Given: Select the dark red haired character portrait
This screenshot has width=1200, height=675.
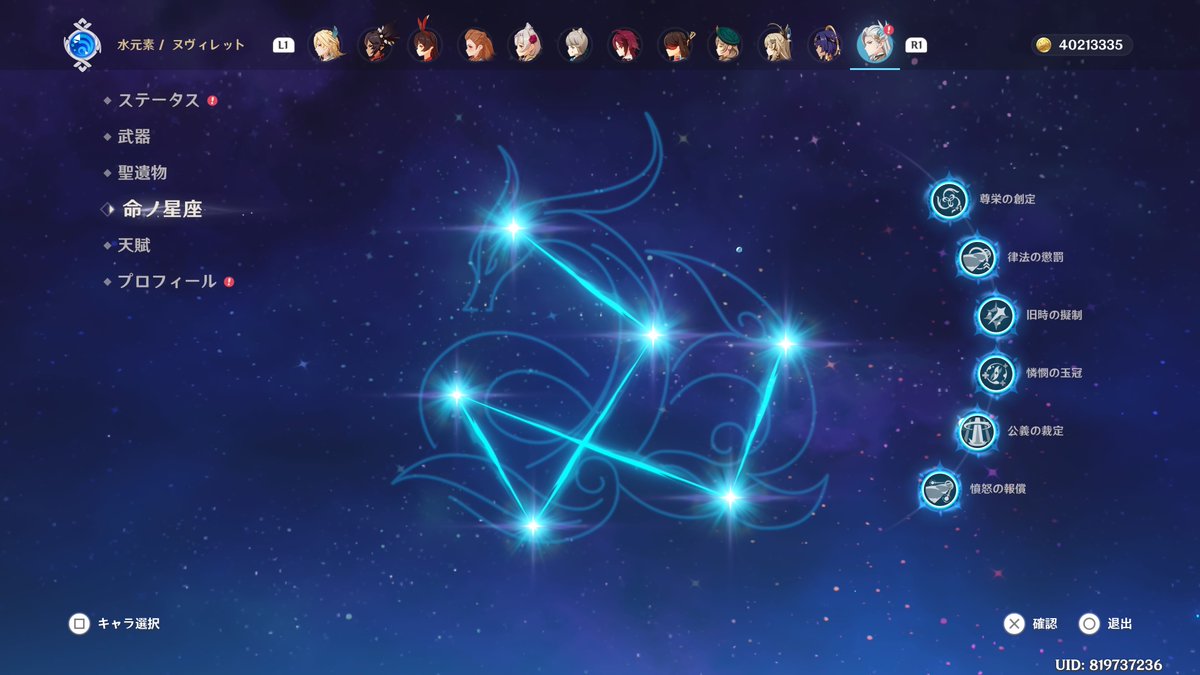Looking at the screenshot, I should click(x=626, y=45).
